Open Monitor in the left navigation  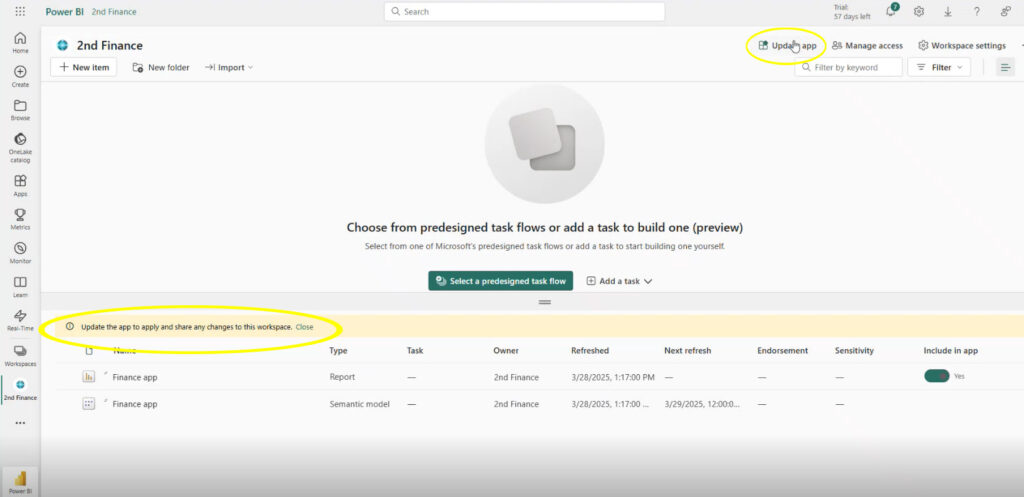(20, 253)
